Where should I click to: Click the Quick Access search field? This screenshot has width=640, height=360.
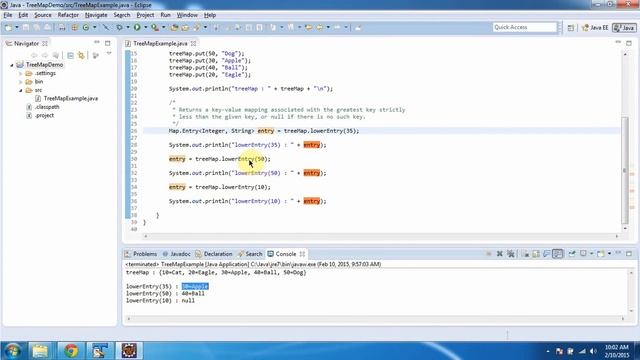coord(524,27)
